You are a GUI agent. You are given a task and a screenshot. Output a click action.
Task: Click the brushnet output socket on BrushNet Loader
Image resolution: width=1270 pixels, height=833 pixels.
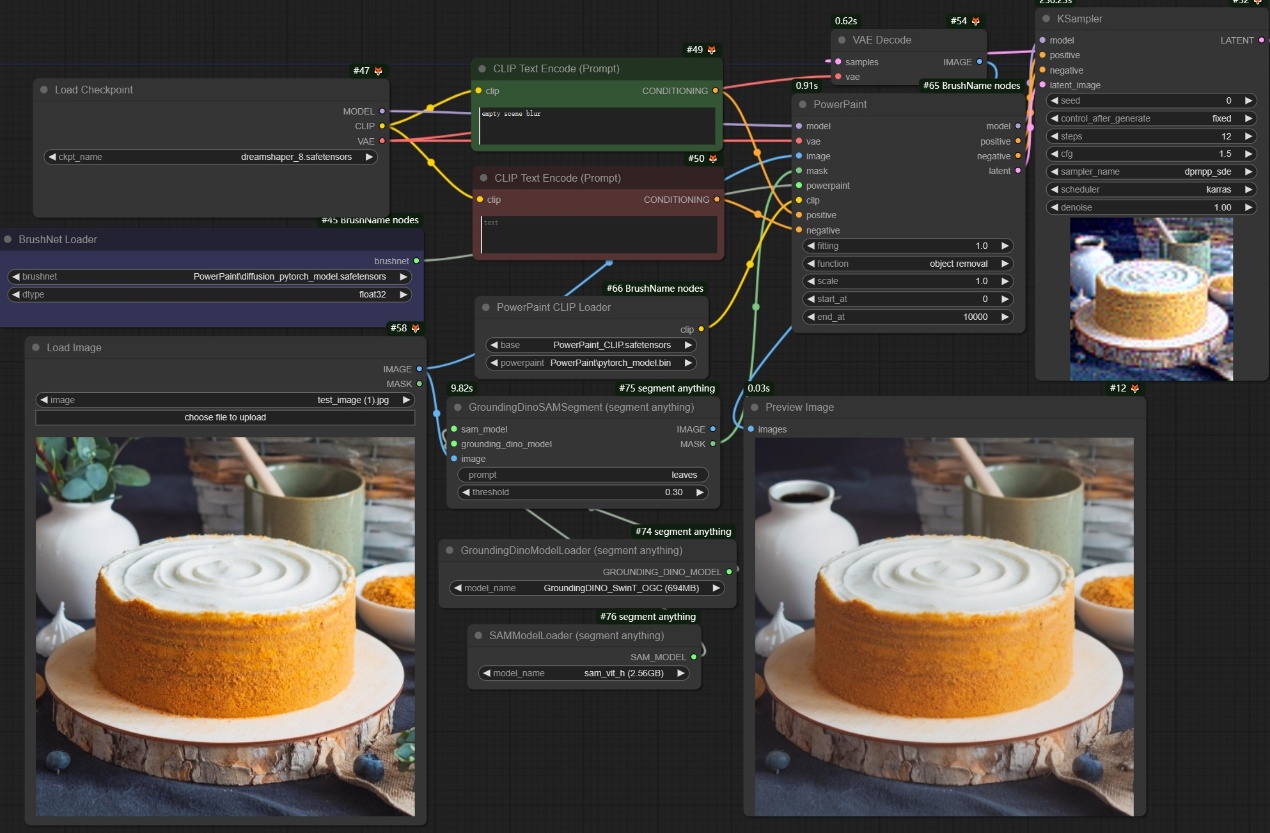[416, 260]
